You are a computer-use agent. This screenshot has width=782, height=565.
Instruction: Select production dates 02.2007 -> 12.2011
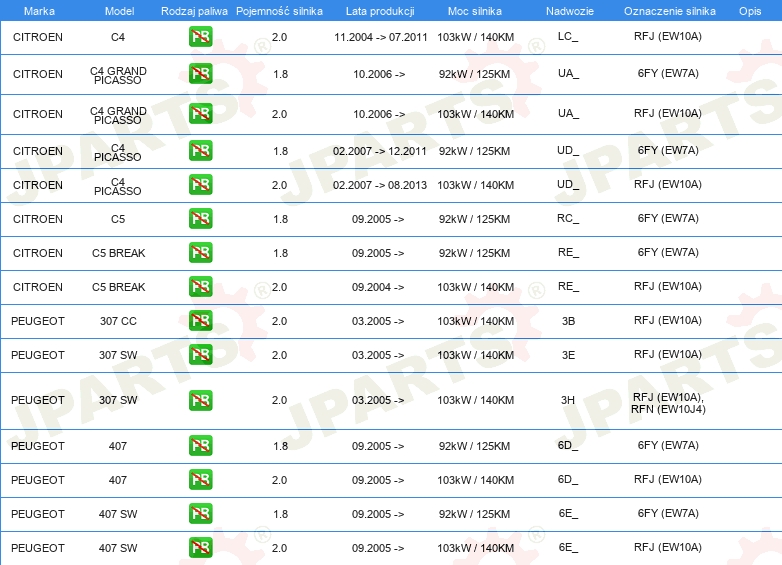click(x=380, y=151)
